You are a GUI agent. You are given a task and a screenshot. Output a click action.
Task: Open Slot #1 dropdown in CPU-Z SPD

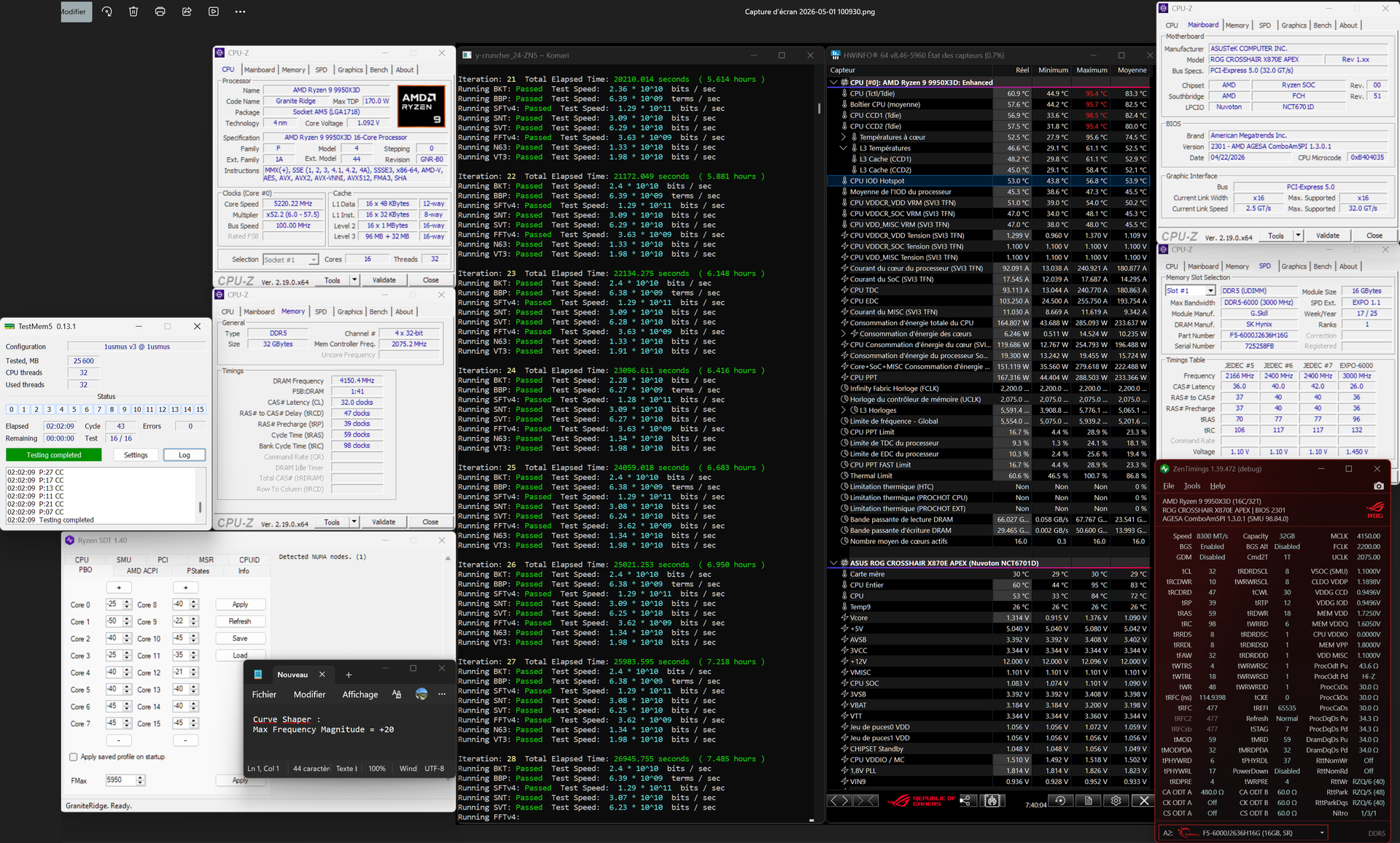[1210, 291]
